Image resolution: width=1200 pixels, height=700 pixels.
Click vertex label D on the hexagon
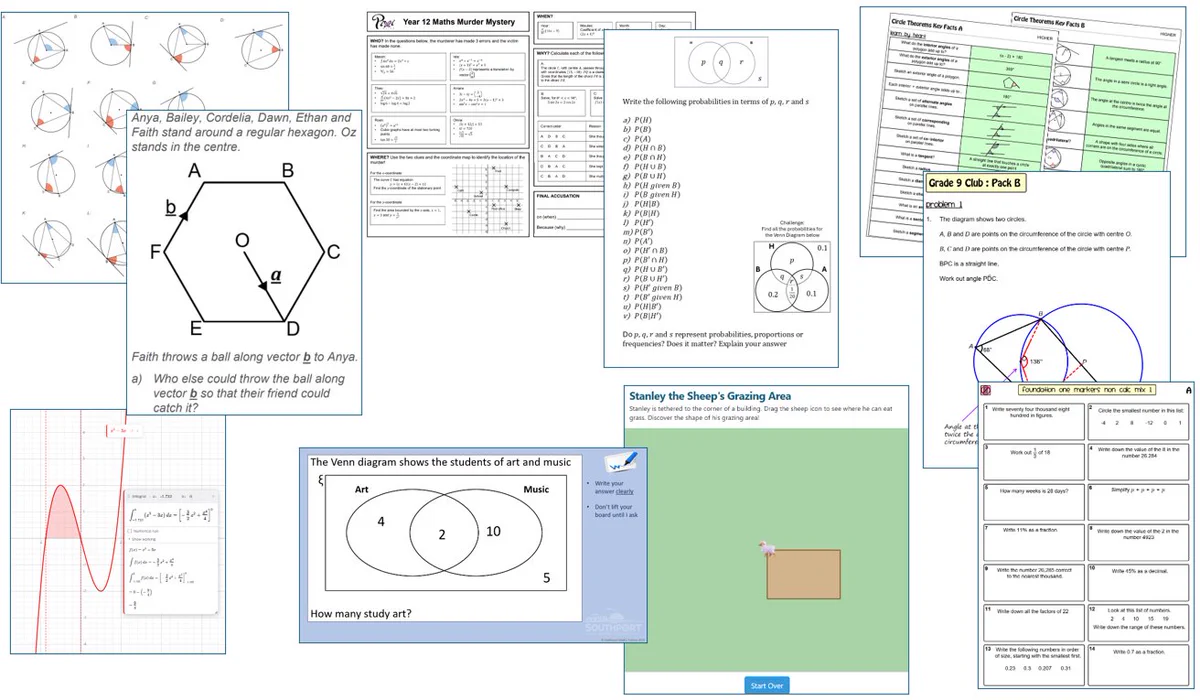291,329
